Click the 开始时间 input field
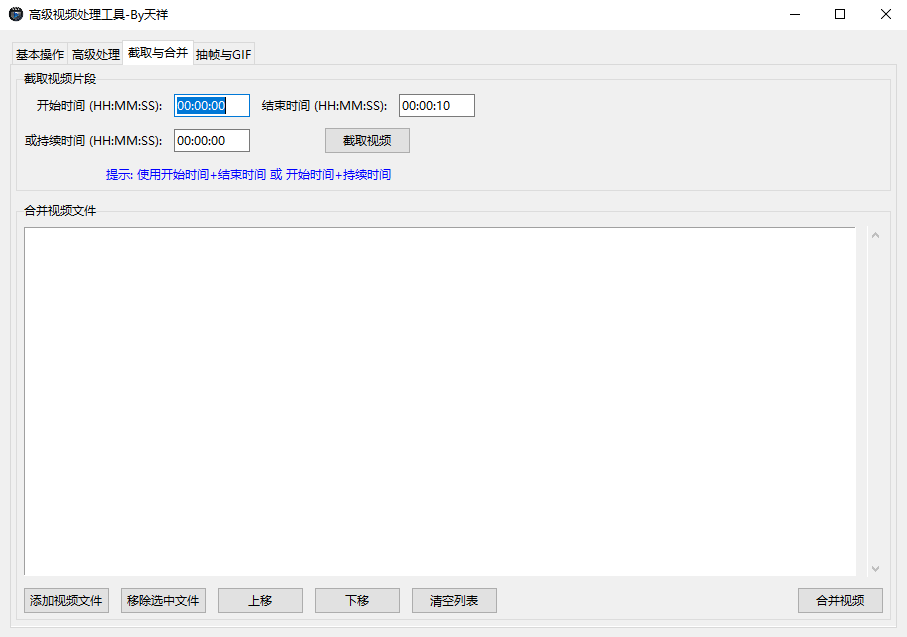Screen dimensions: 907x637 coord(212,106)
